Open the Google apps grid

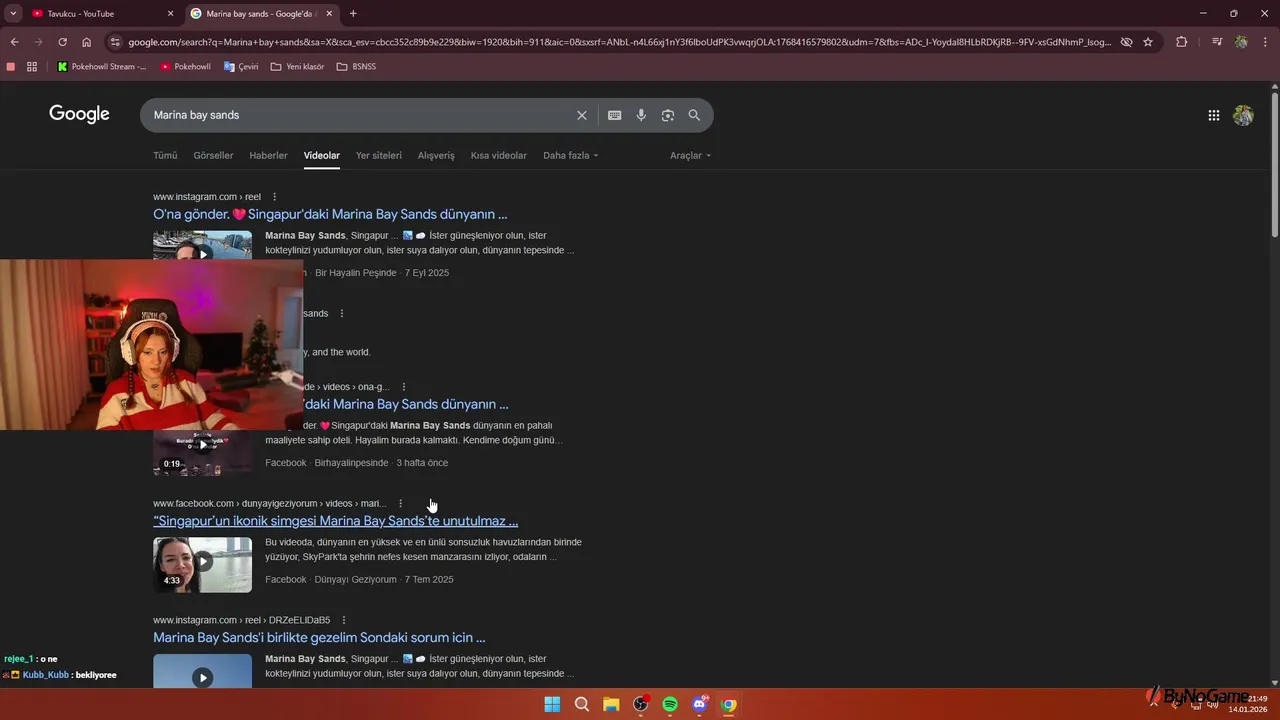1214,115
